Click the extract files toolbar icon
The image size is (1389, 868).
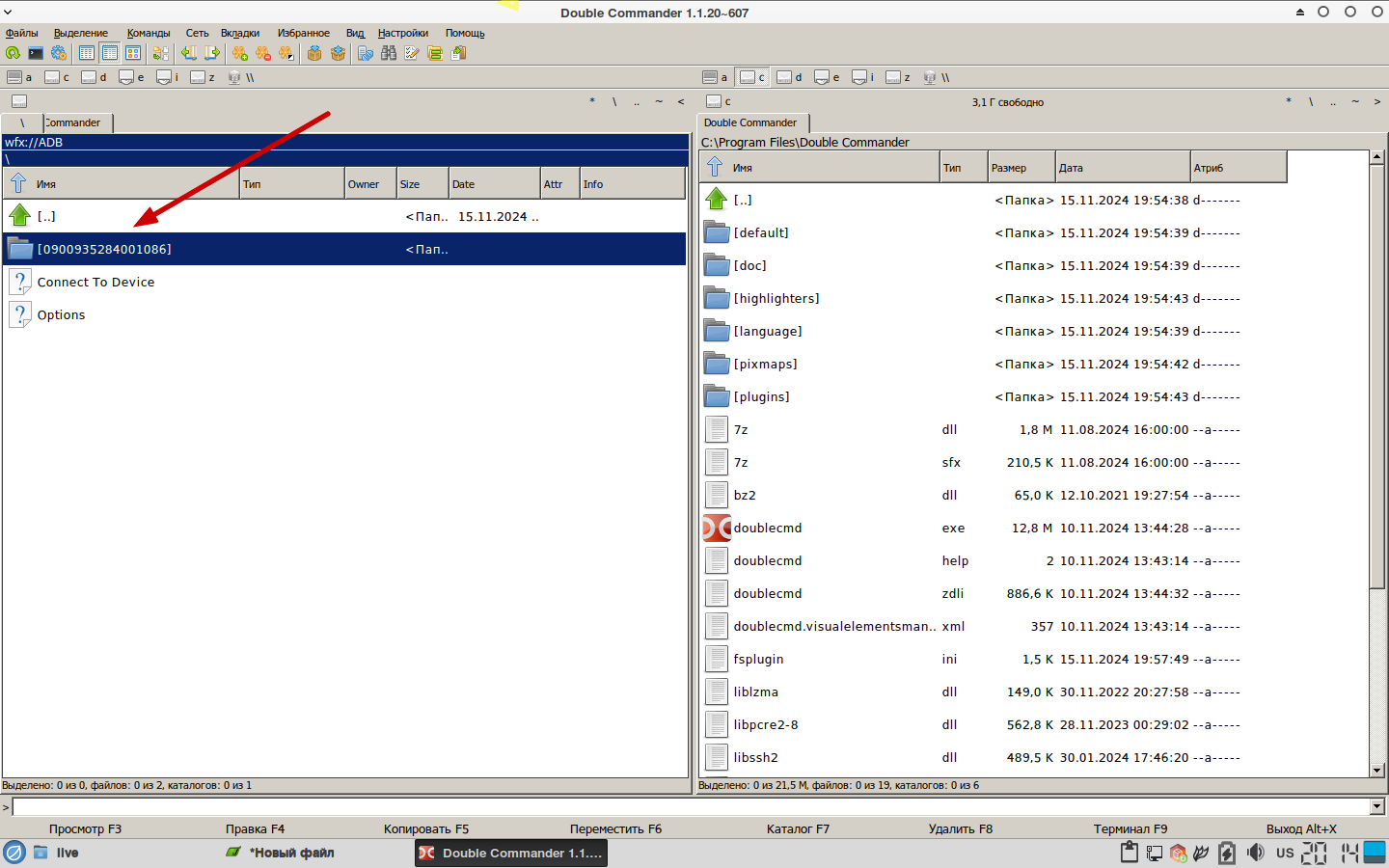tap(338, 53)
